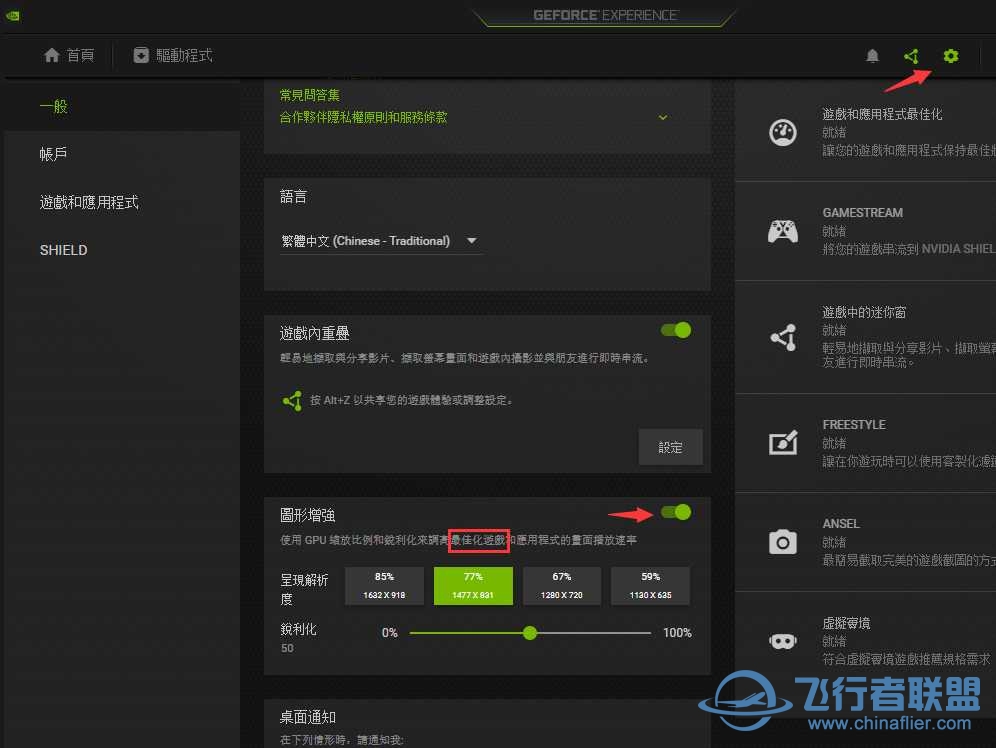Click the 100% label of sharpening slider
Screen dimensions: 996x748
click(x=677, y=632)
